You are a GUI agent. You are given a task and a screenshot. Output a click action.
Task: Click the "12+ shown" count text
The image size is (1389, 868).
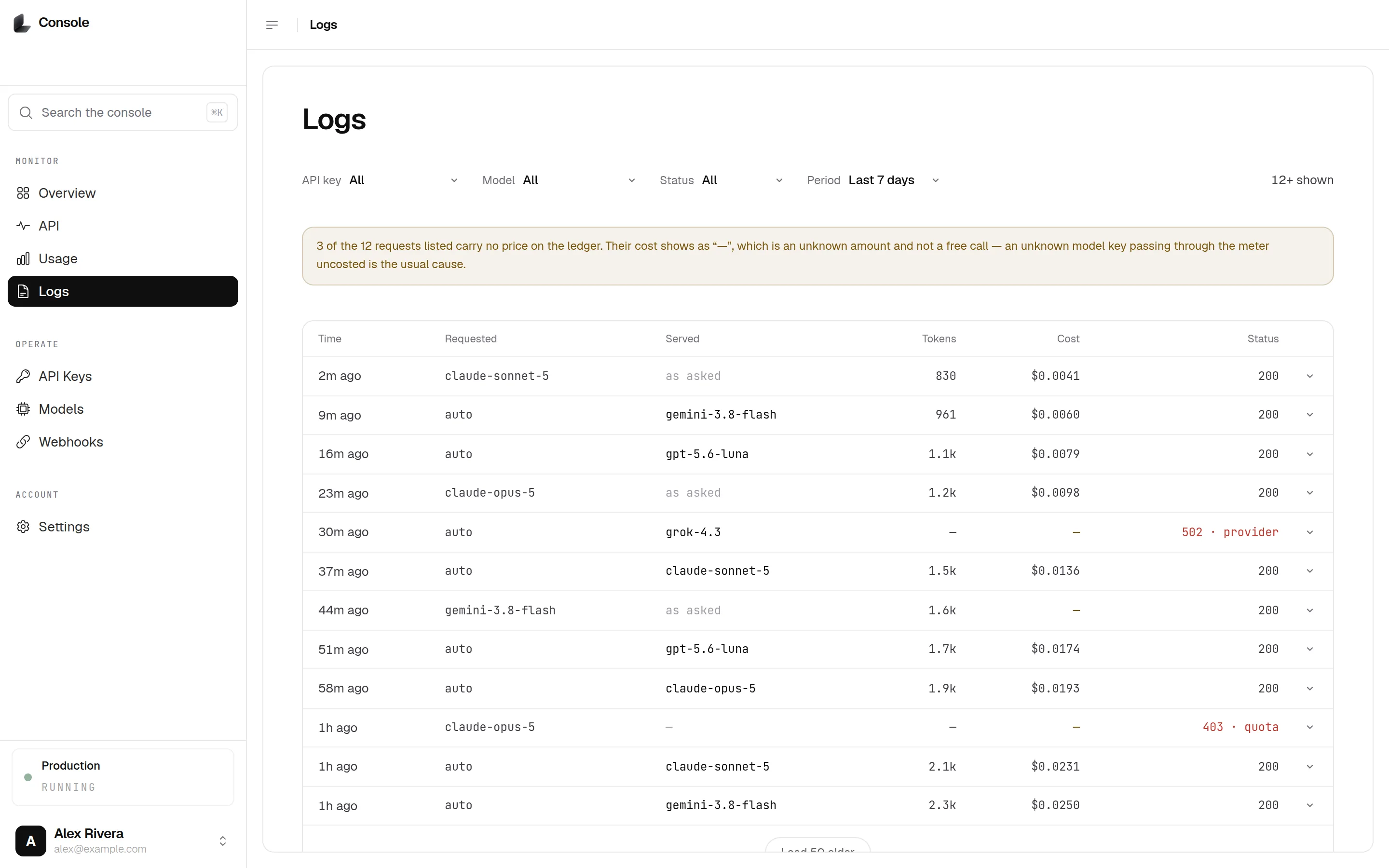(1302, 180)
